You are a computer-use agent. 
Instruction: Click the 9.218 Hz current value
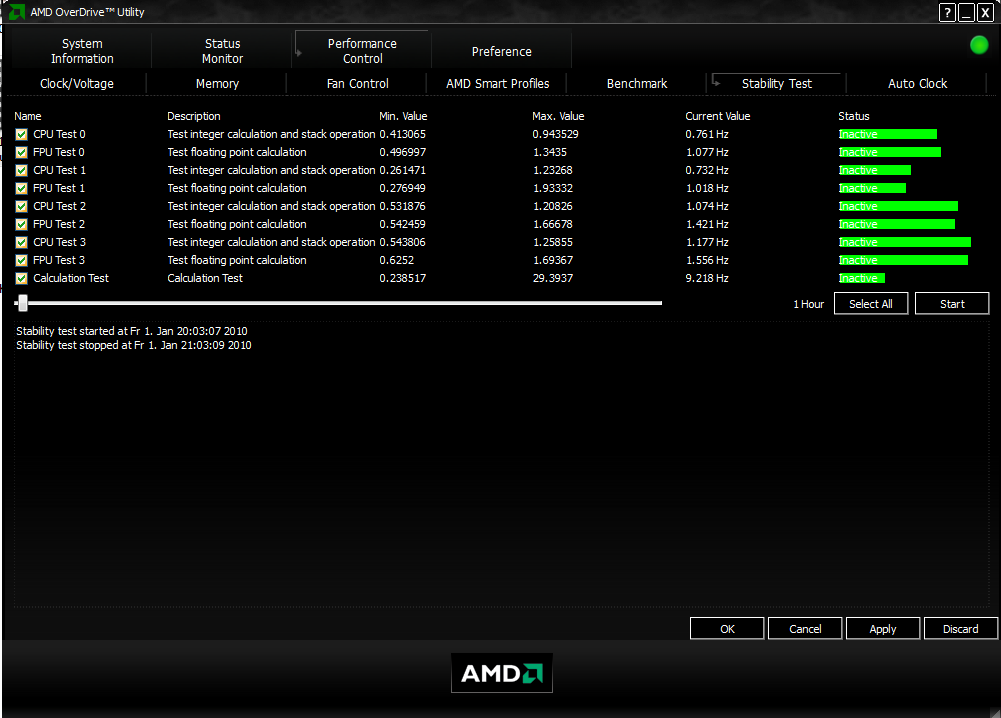pyautogui.click(x=707, y=278)
